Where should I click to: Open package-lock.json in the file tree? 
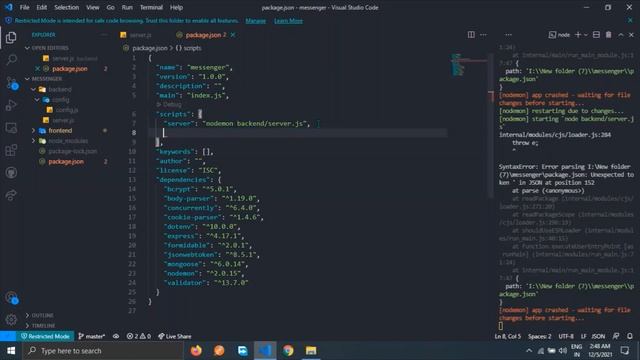[x=73, y=151]
